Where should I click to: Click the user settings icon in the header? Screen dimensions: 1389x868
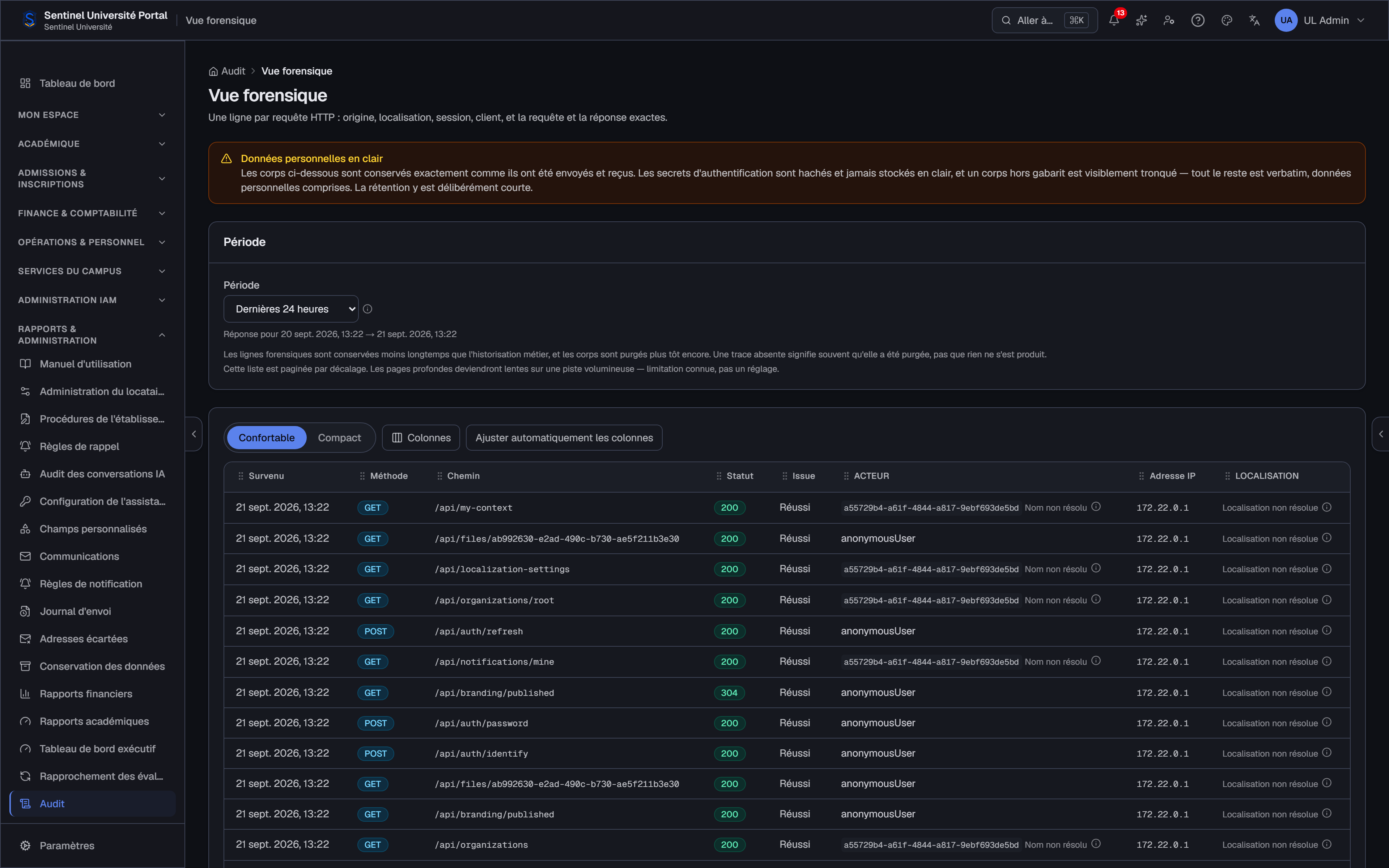click(1169, 20)
